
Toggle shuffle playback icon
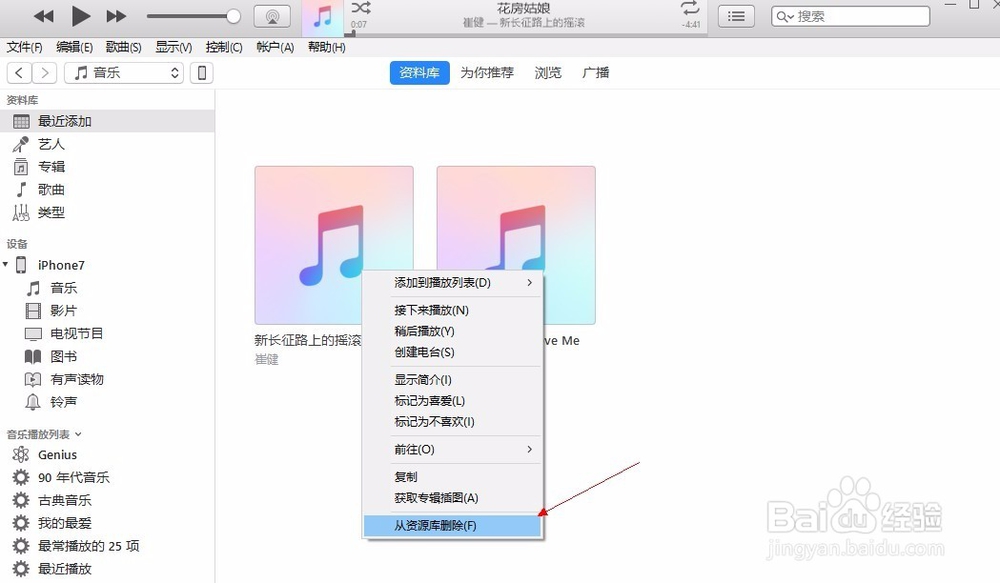click(x=361, y=8)
